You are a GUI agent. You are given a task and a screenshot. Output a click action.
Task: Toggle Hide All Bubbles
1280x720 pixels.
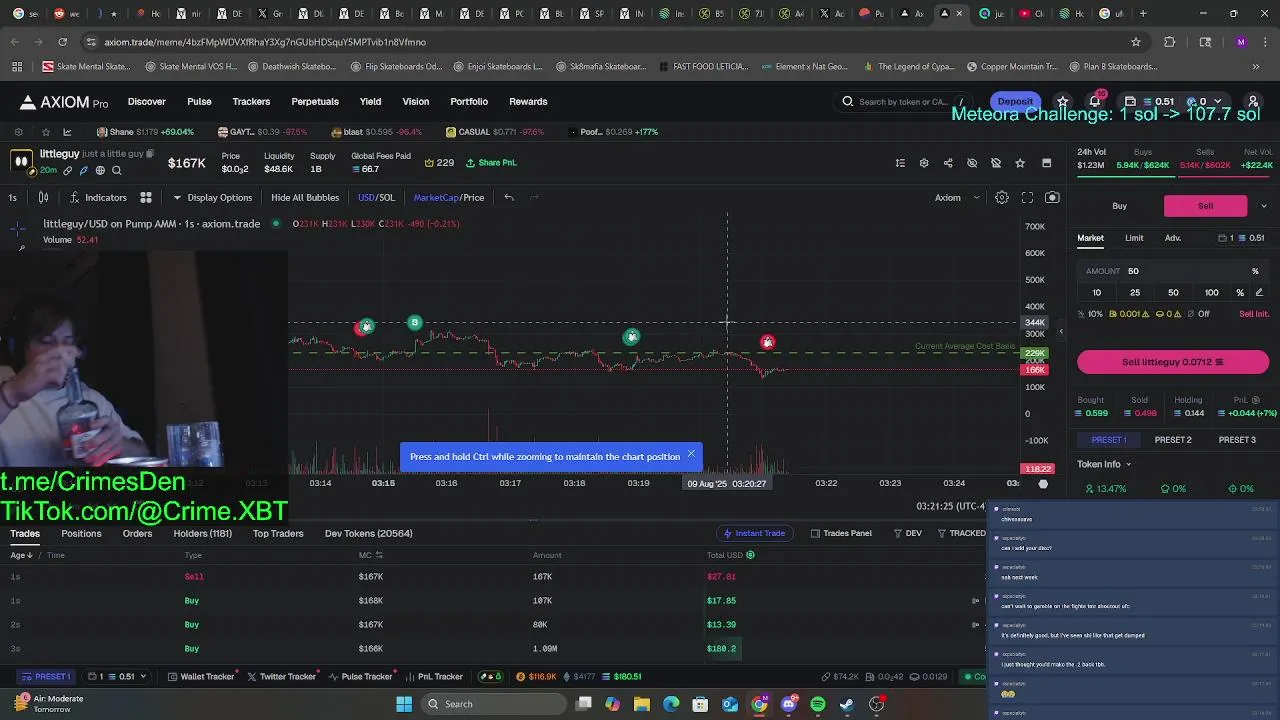pyautogui.click(x=305, y=198)
